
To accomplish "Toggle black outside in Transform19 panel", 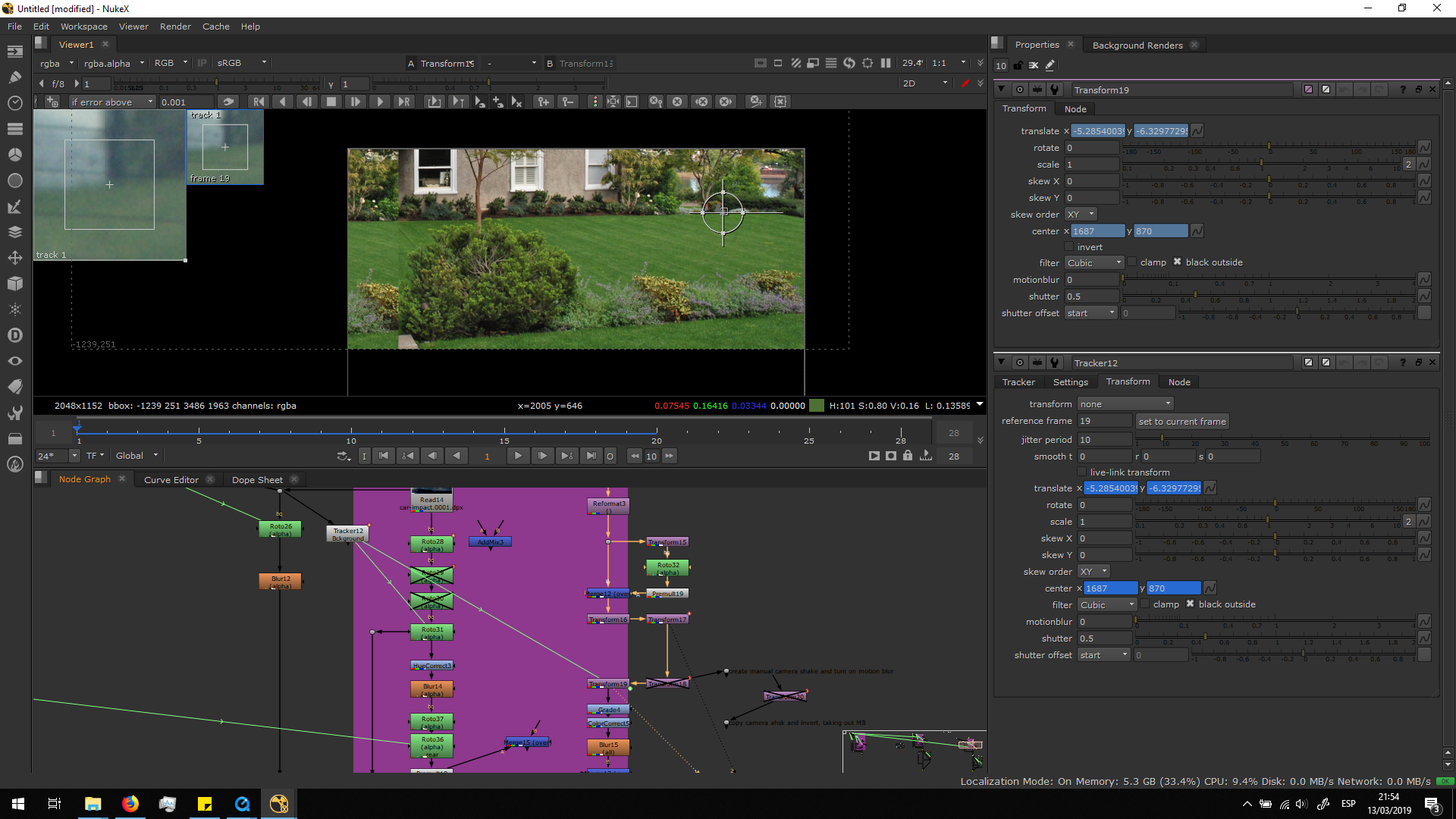I will click(1177, 262).
